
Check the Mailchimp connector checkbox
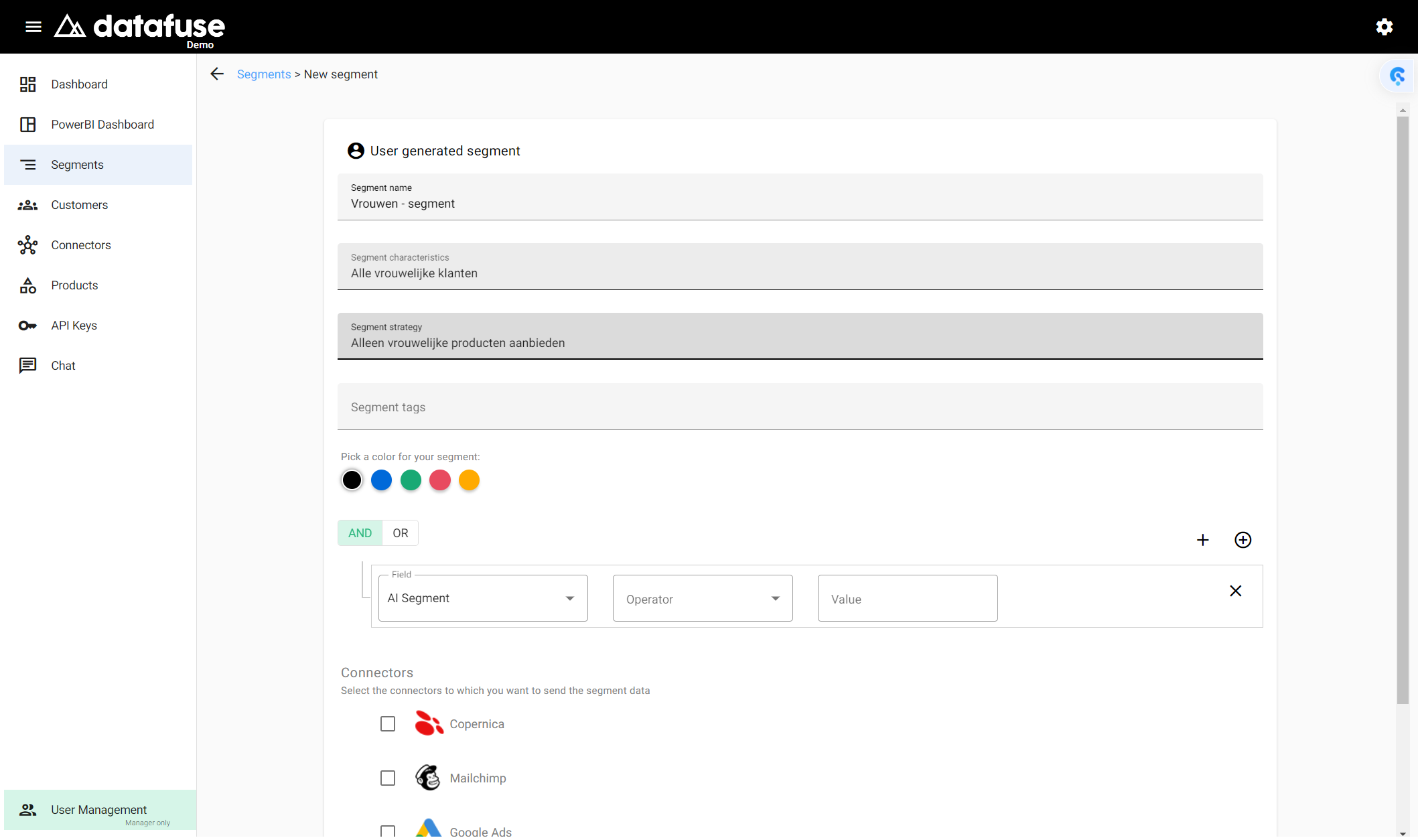click(x=388, y=778)
